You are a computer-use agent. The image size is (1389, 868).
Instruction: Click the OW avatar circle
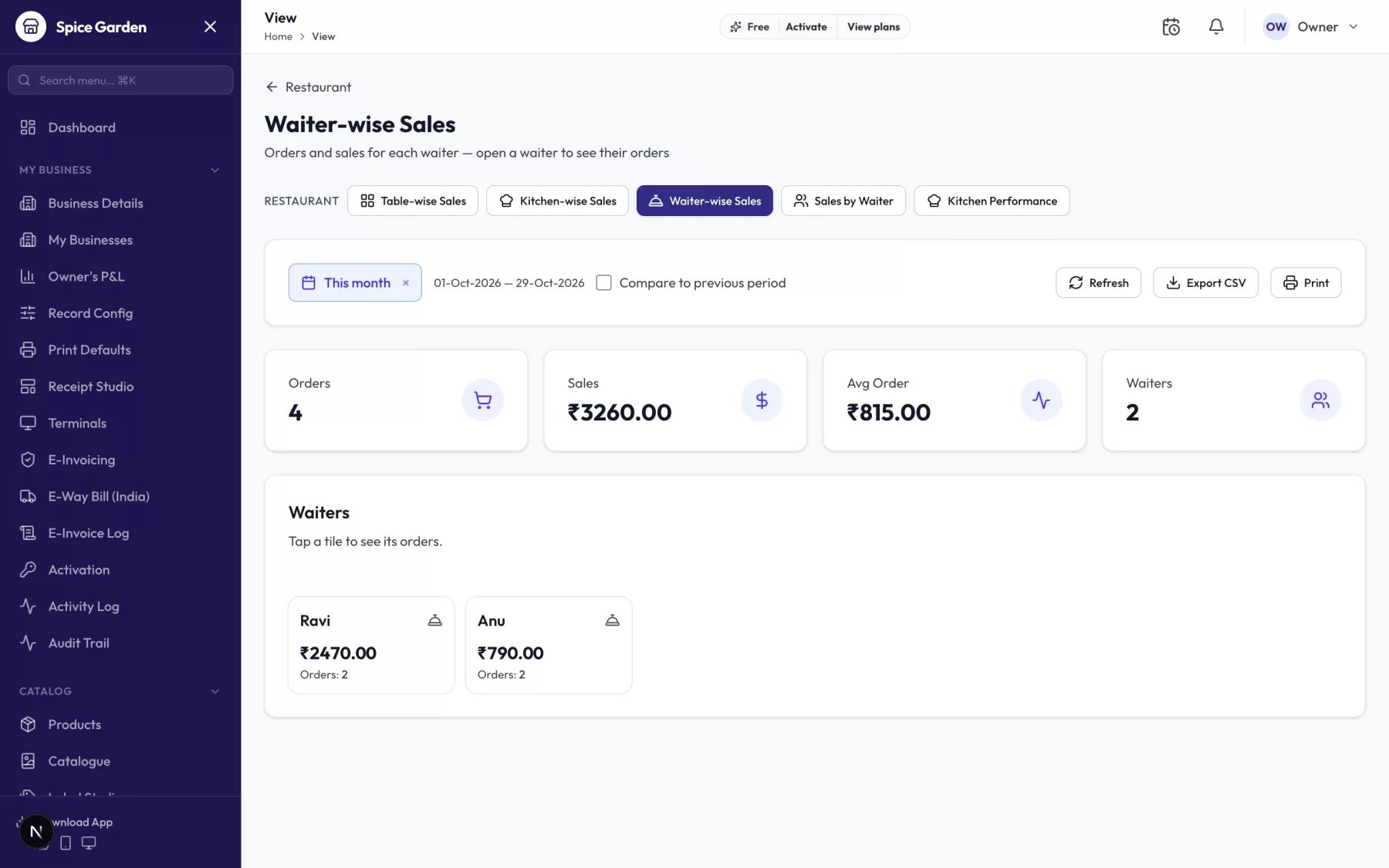[1276, 27]
